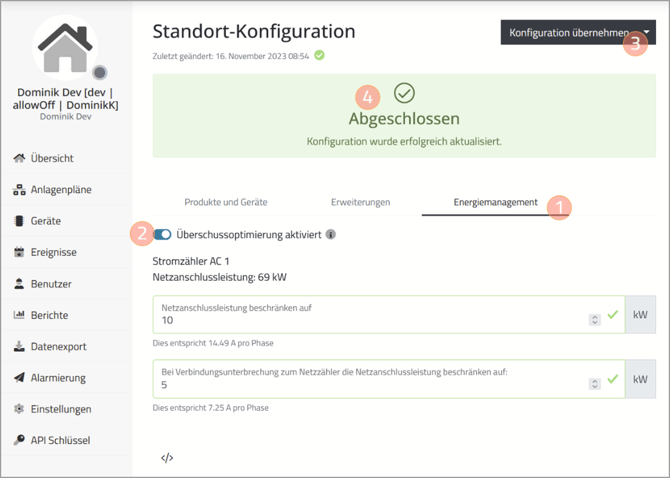
Task: Open Einstellungen in the sidebar
Action: pos(61,409)
